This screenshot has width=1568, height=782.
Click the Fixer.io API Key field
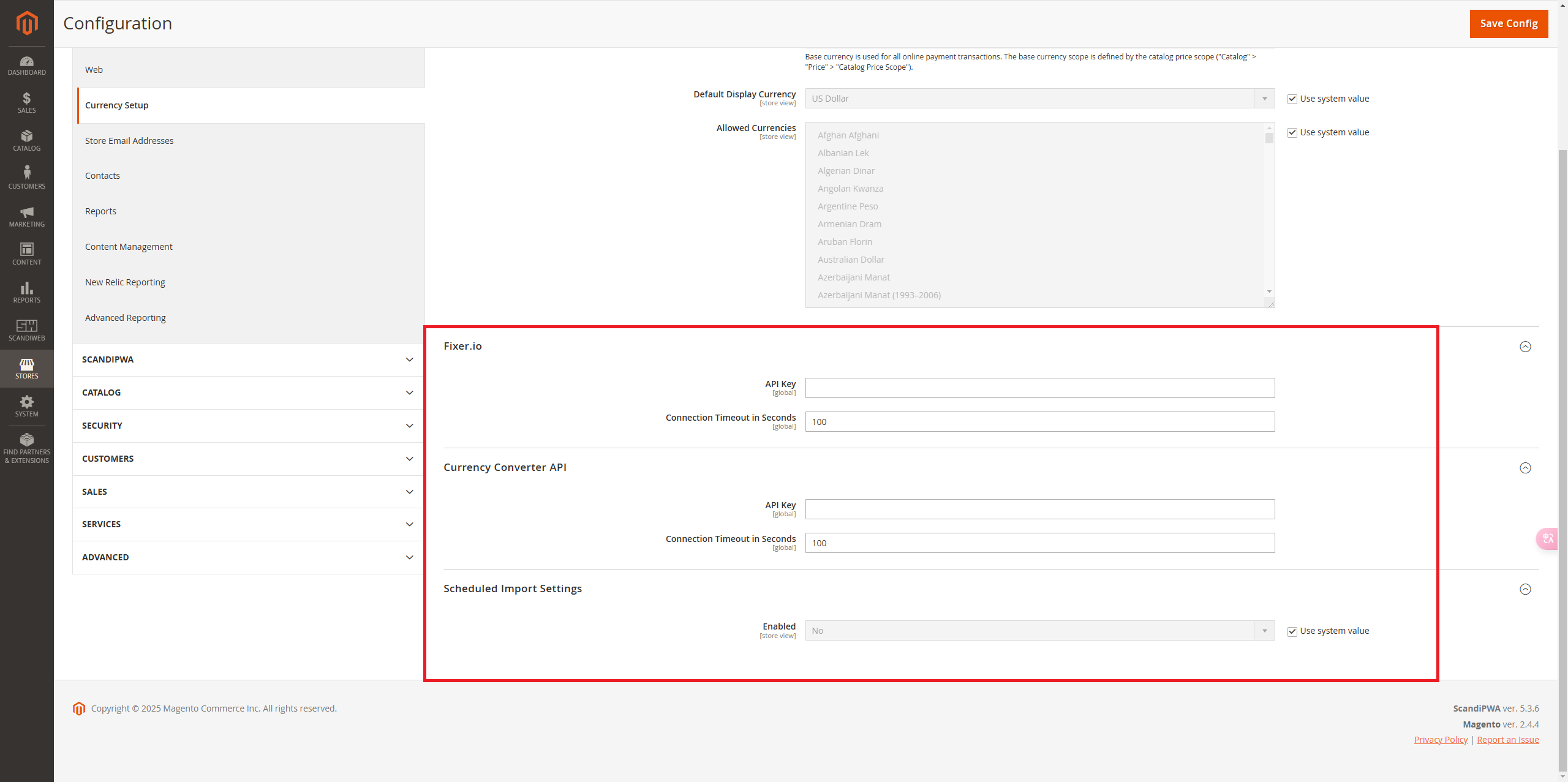[x=1039, y=388]
